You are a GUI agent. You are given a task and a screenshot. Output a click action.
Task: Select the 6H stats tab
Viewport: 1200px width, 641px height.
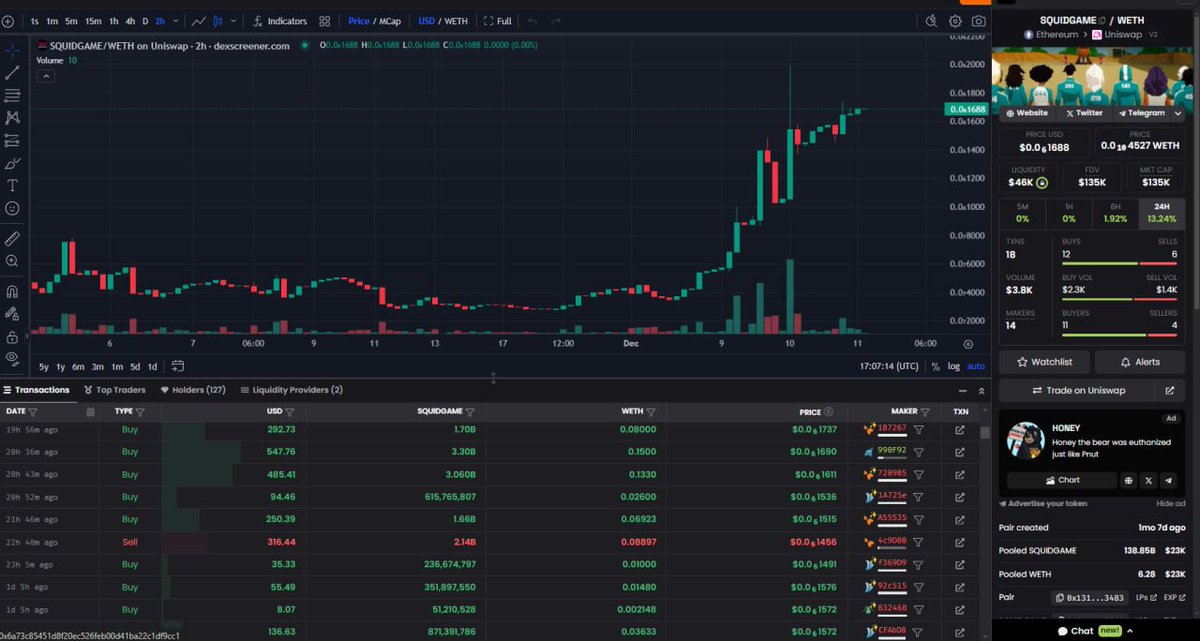(1115, 212)
